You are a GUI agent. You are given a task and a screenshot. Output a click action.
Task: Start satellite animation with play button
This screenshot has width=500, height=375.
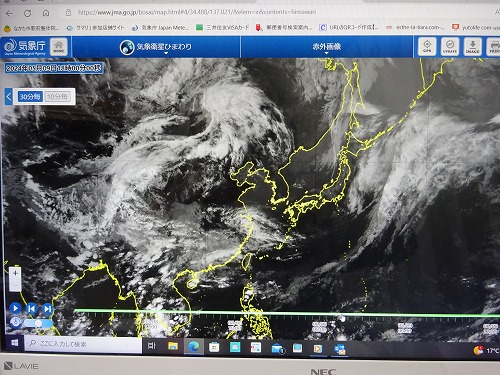pos(15,308)
